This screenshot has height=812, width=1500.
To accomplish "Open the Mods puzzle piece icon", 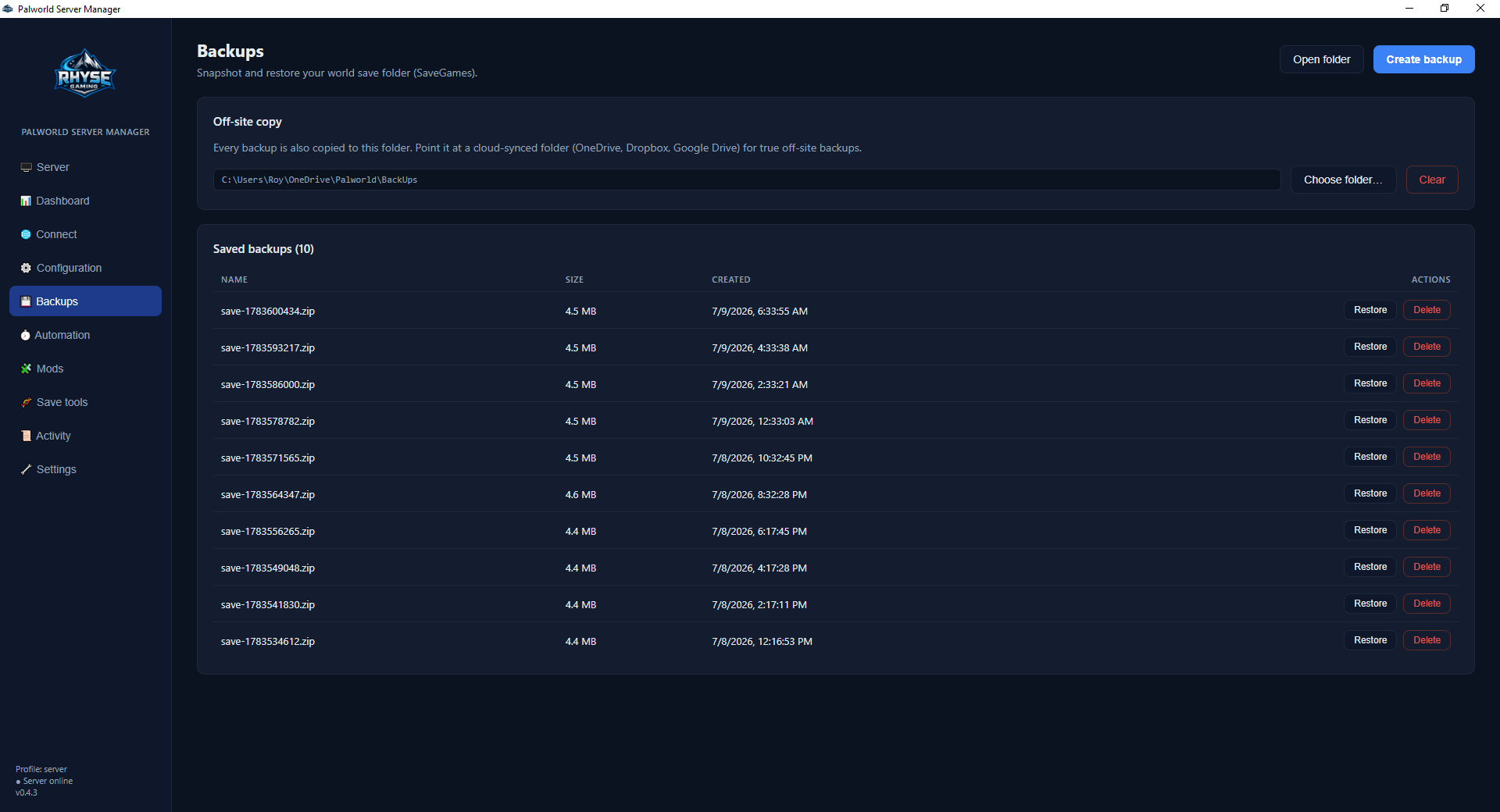I will pyautogui.click(x=26, y=369).
